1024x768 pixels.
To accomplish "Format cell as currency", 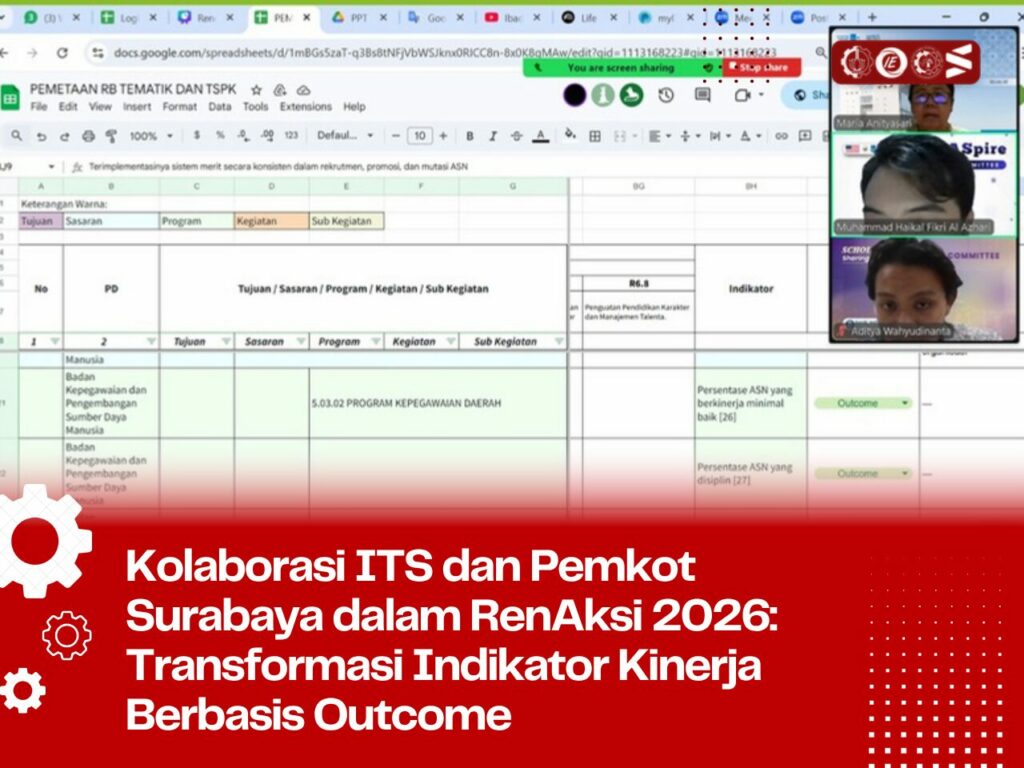I will click(197, 136).
